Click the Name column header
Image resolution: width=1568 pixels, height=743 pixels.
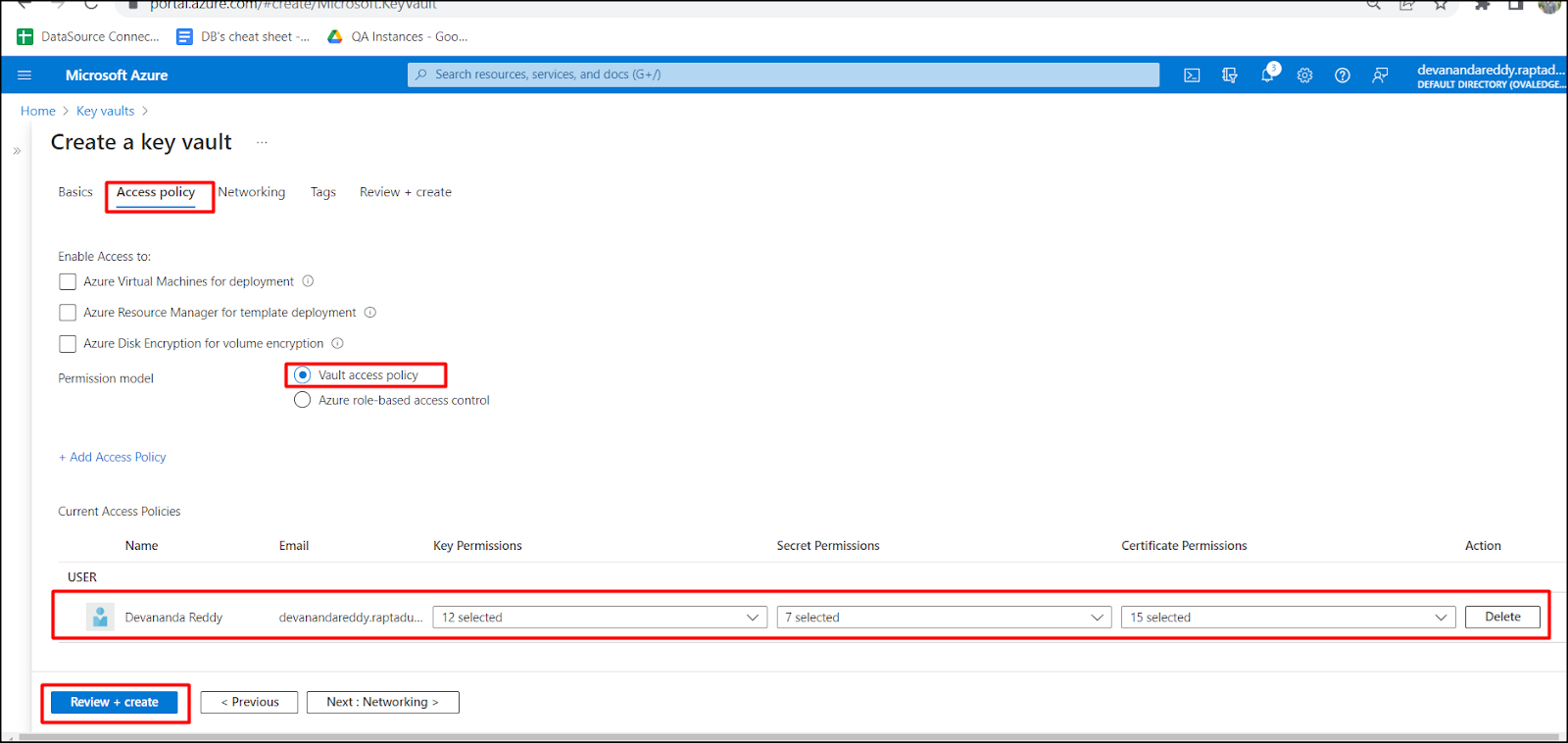[141, 546]
